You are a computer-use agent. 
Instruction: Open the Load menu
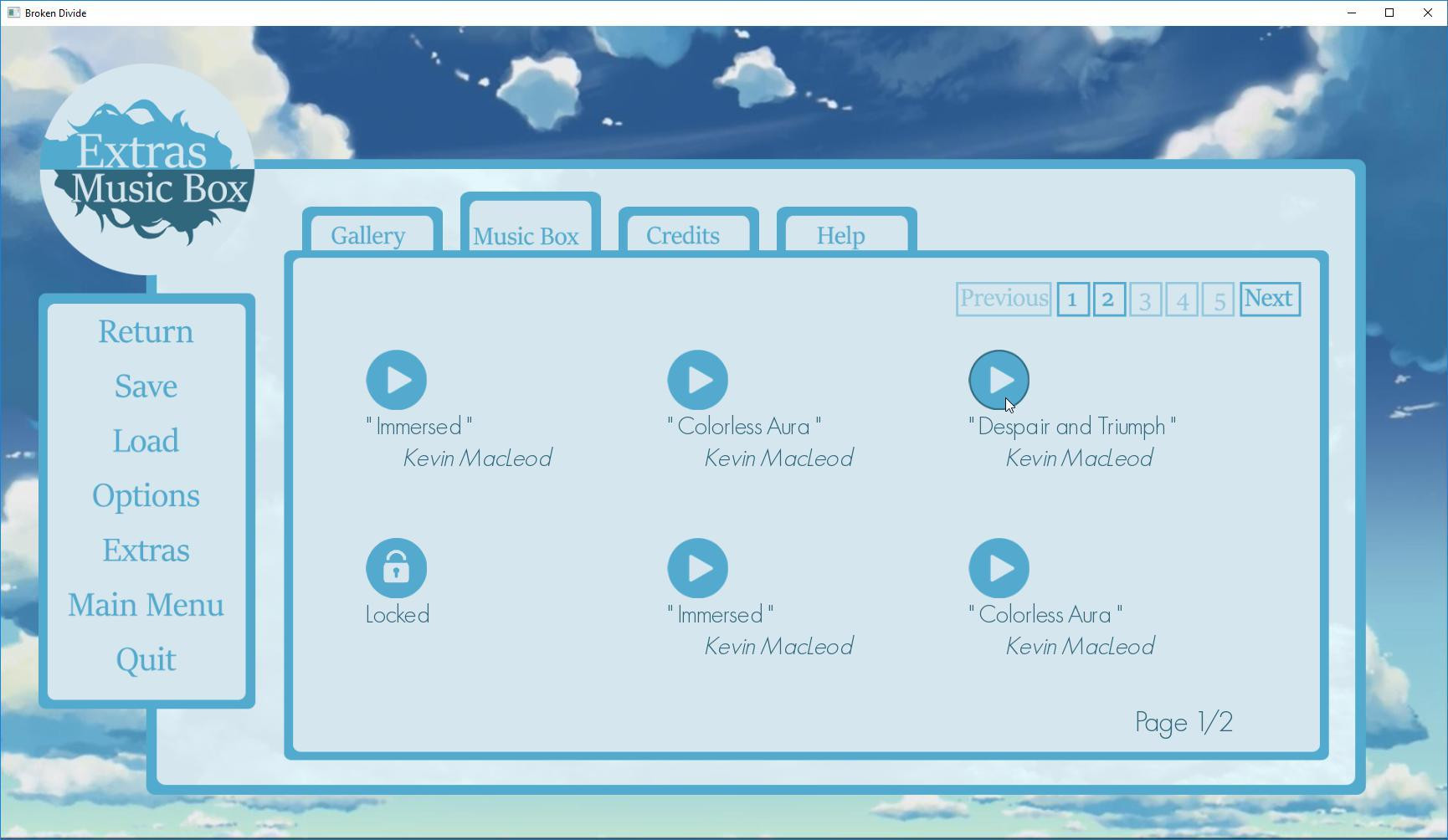point(146,441)
